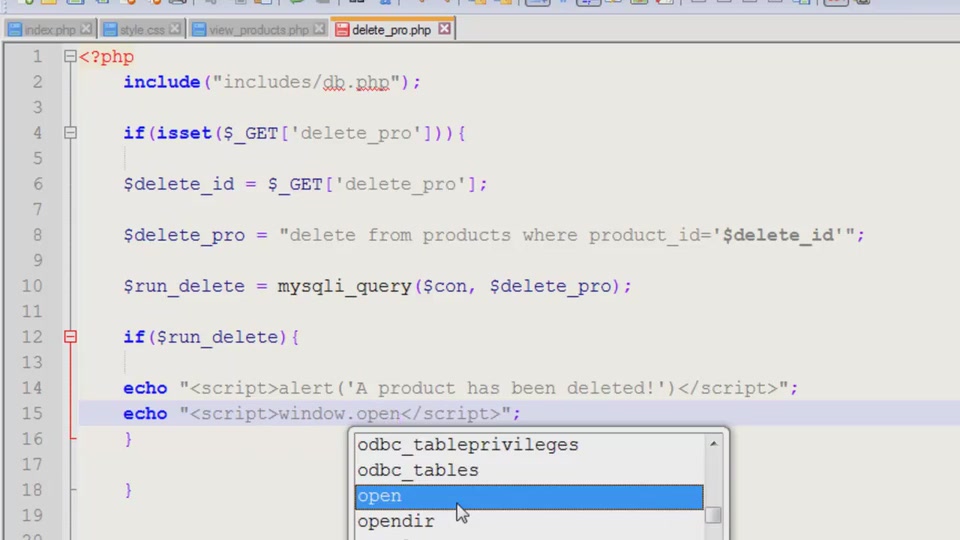Click line number 15 in the margin
The image size is (960, 540).
click(32, 414)
